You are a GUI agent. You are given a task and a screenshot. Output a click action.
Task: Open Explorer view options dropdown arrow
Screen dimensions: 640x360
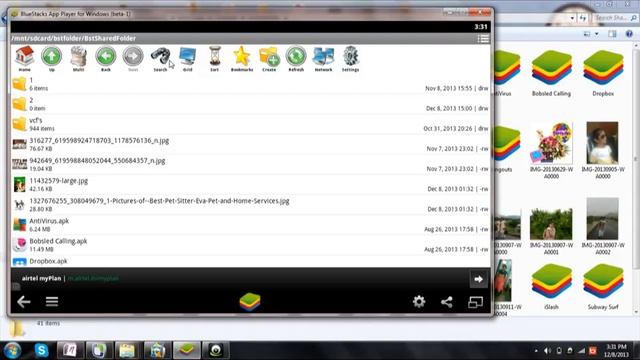point(596,34)
